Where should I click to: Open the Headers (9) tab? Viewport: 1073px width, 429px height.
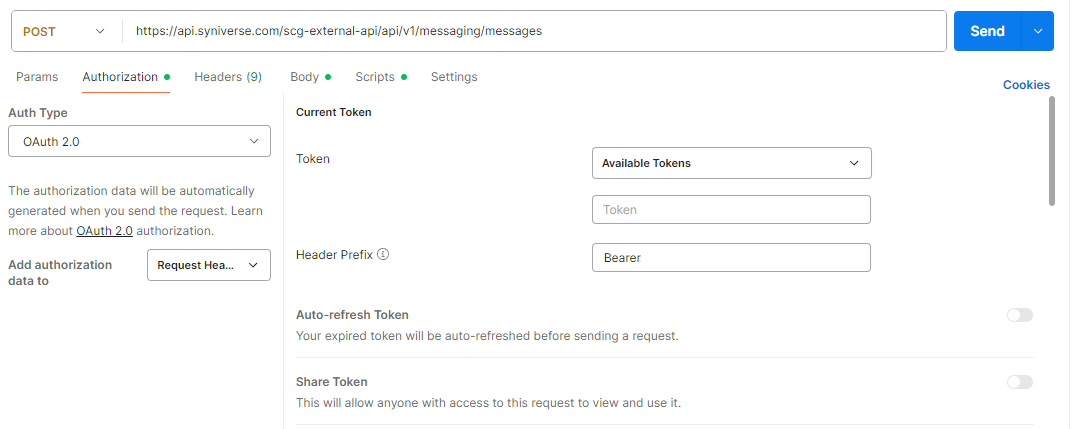[228, 77]
